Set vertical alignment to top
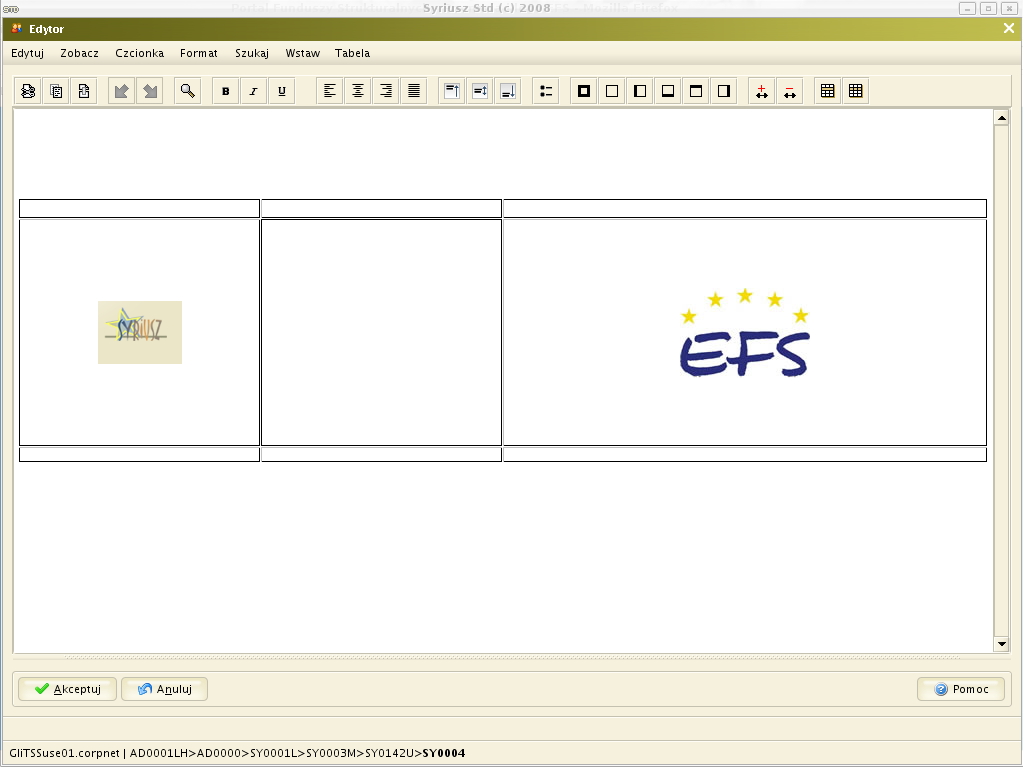Image resolution: width=1023 pixels, height=767 pixels. [451, 91]
